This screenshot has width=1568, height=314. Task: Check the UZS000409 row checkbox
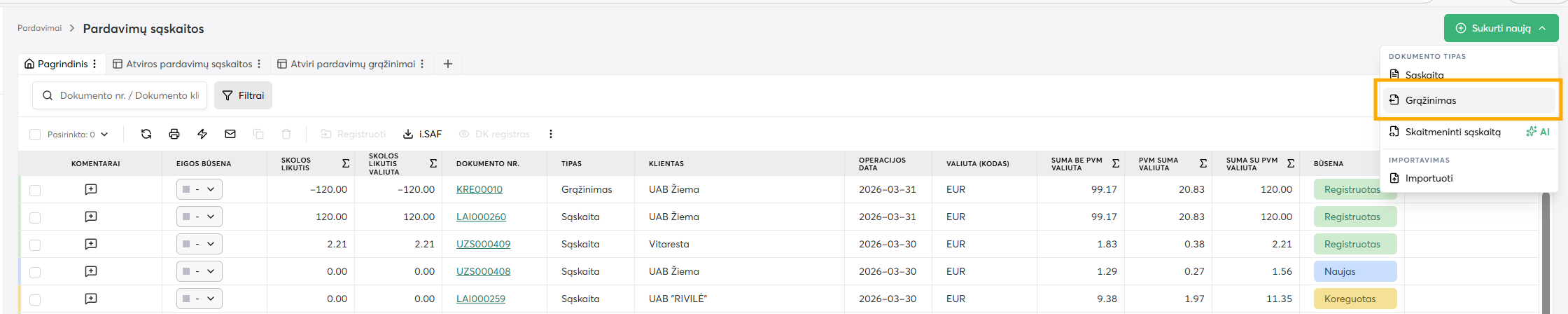35,245
